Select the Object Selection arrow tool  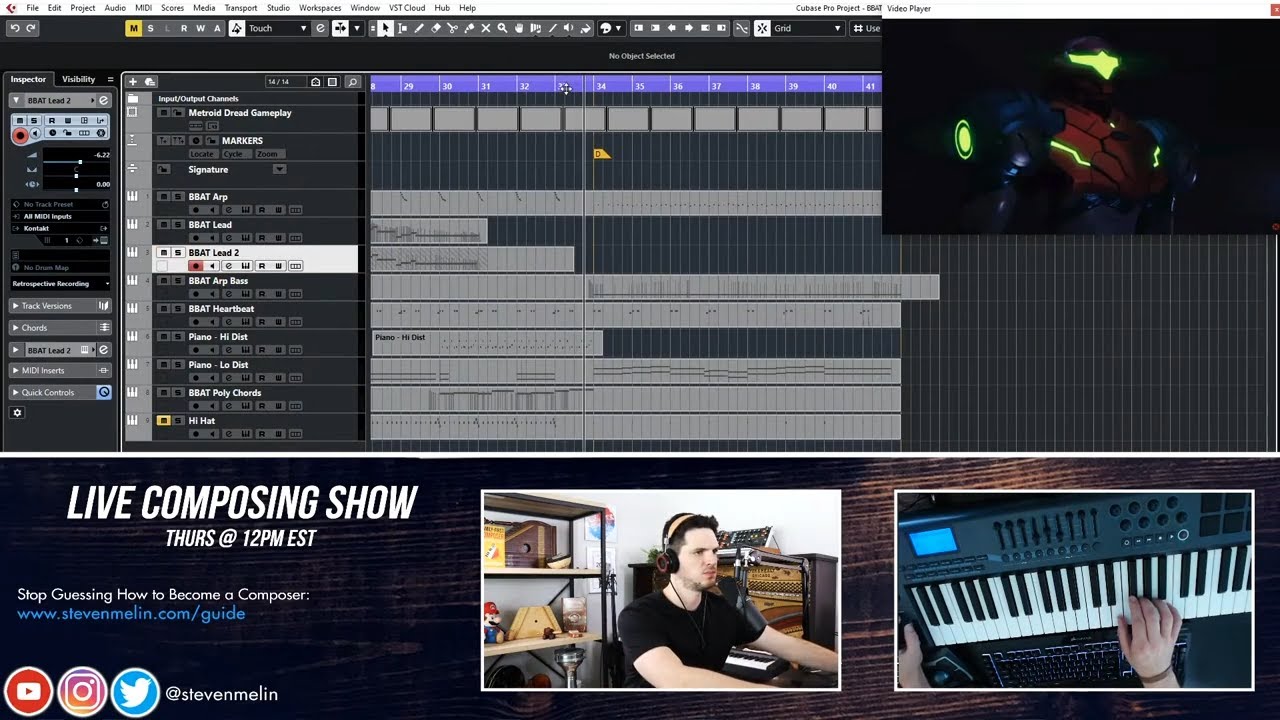pos(386,28)
